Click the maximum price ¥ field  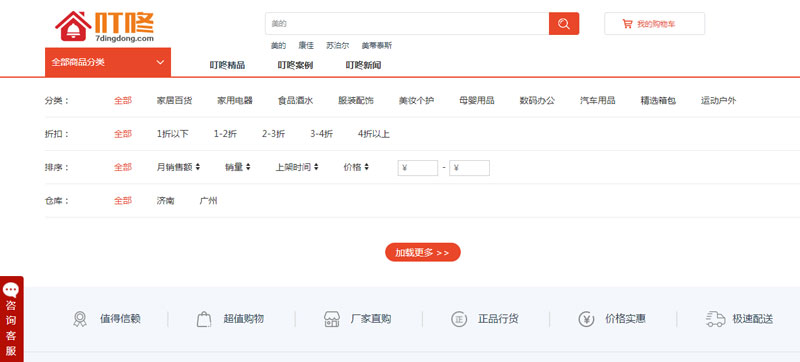[x=469, y=168]
